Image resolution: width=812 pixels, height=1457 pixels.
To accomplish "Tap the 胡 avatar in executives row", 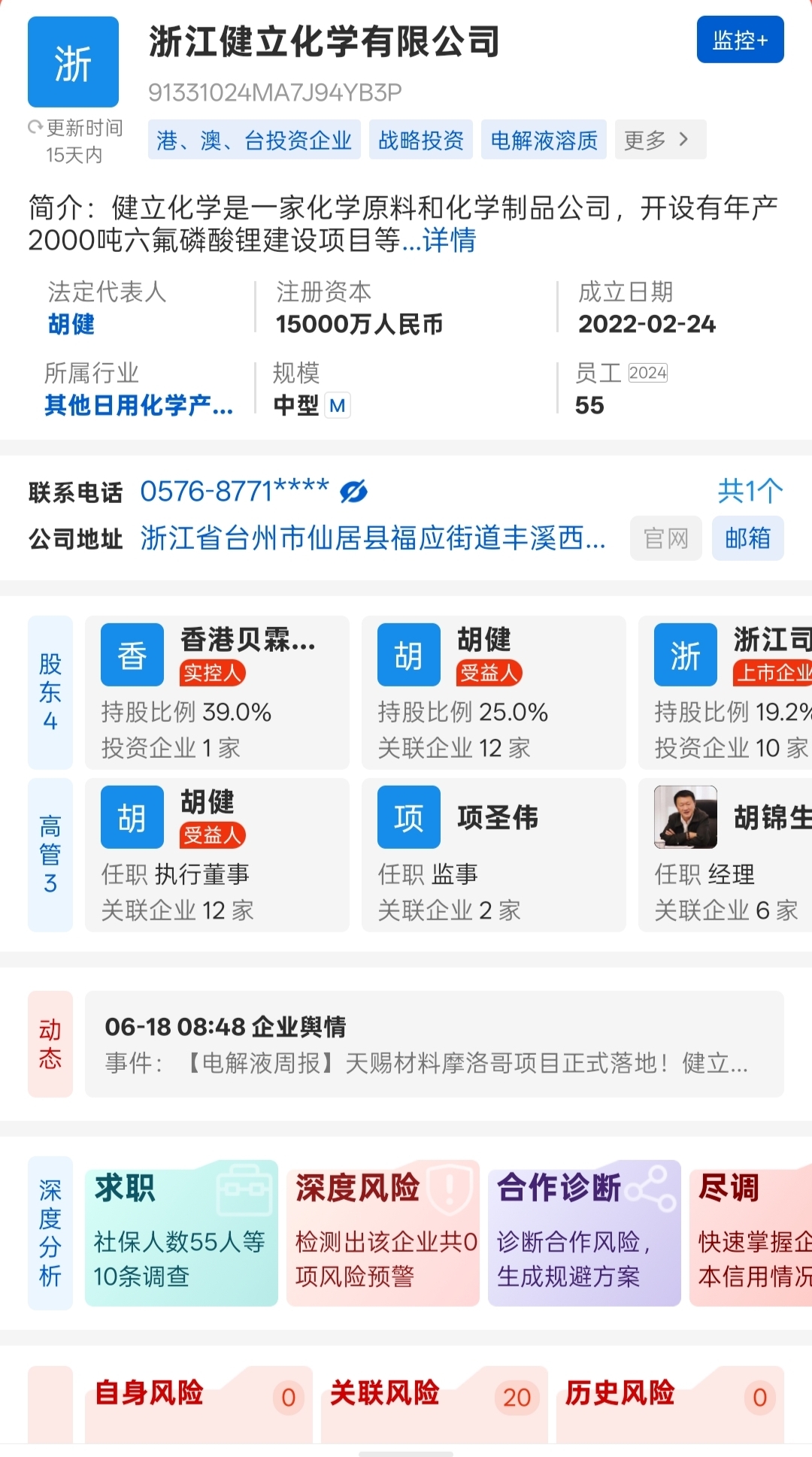I will pos(132,817).
